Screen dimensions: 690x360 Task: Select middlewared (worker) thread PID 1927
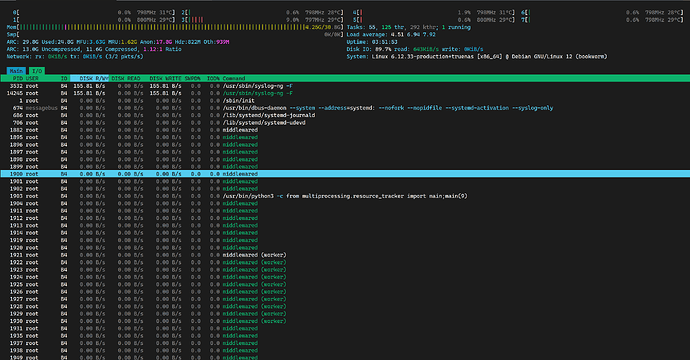[x=345, y=299]
